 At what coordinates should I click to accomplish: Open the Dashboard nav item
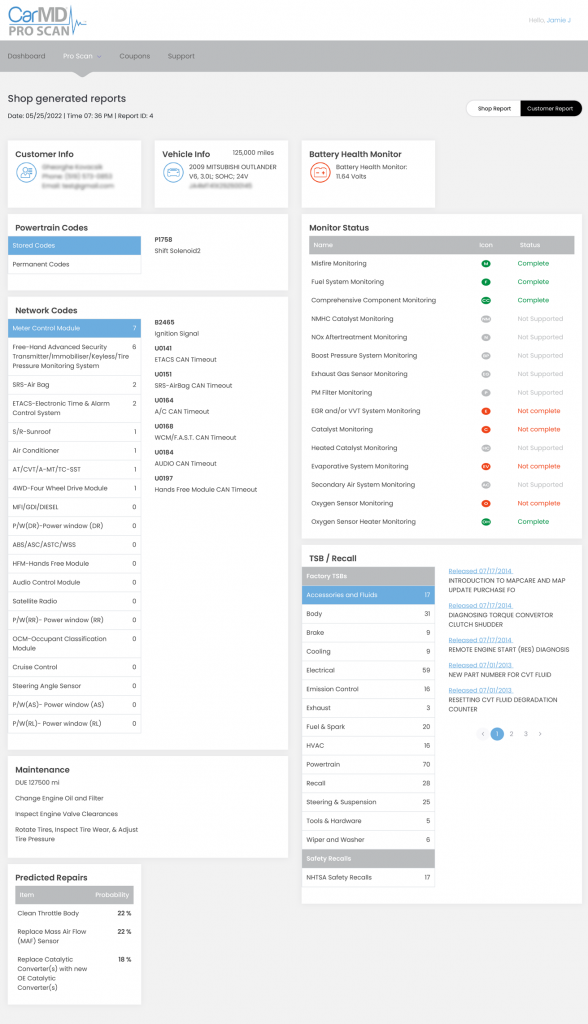point(27,56)
